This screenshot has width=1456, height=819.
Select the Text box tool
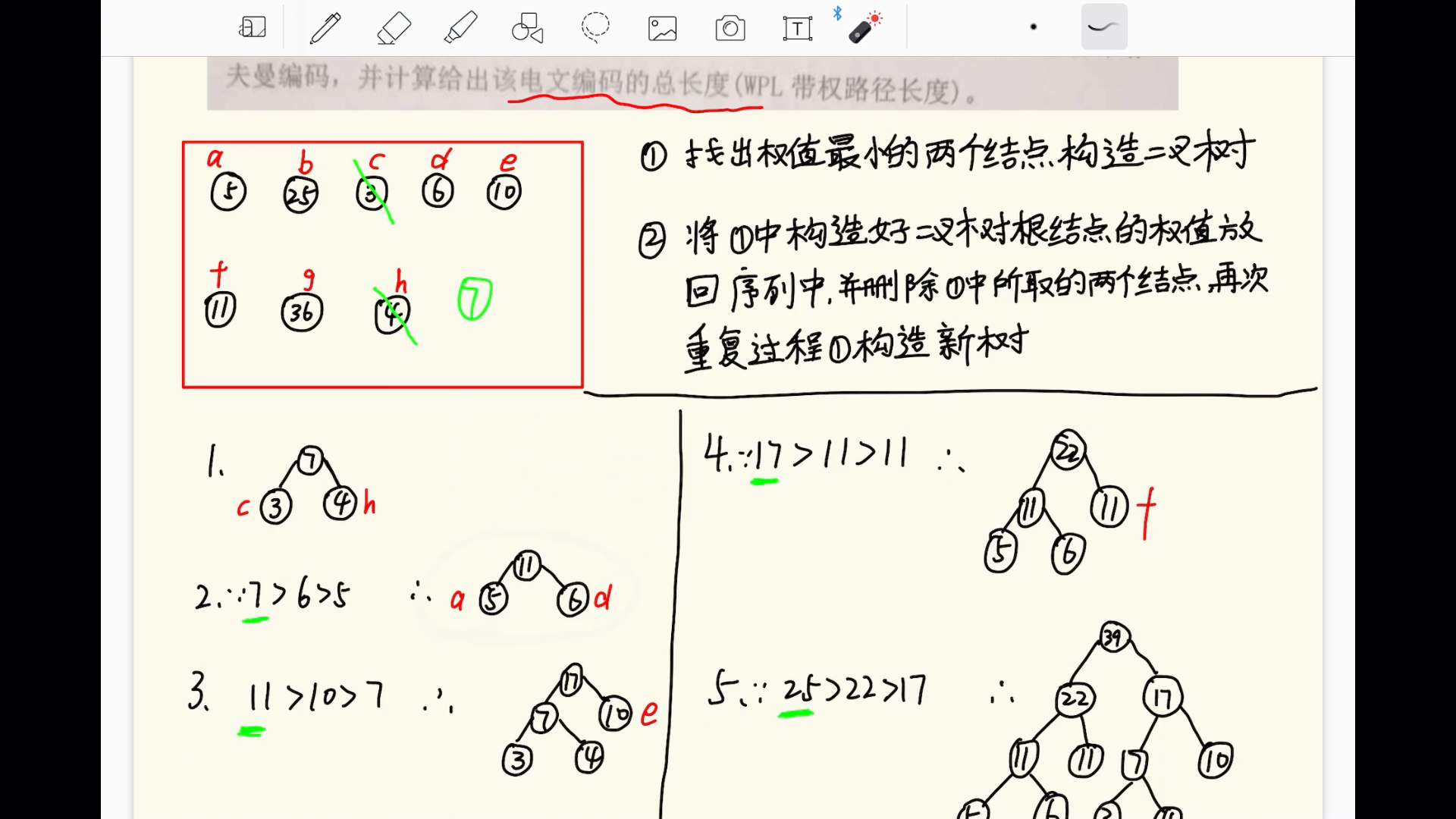[x=797, y=29]
